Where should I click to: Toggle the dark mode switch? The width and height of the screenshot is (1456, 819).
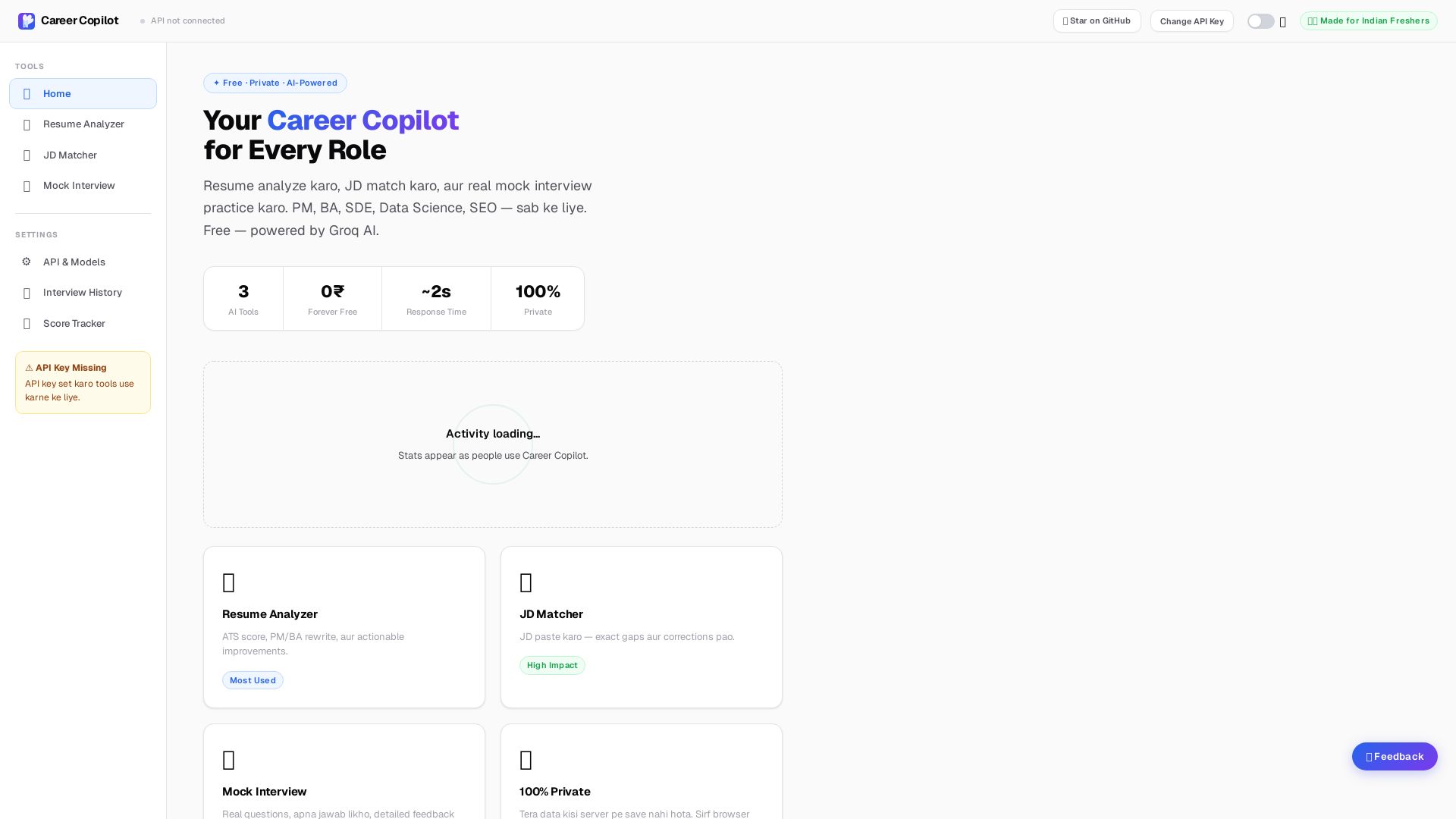point(1260,21)
